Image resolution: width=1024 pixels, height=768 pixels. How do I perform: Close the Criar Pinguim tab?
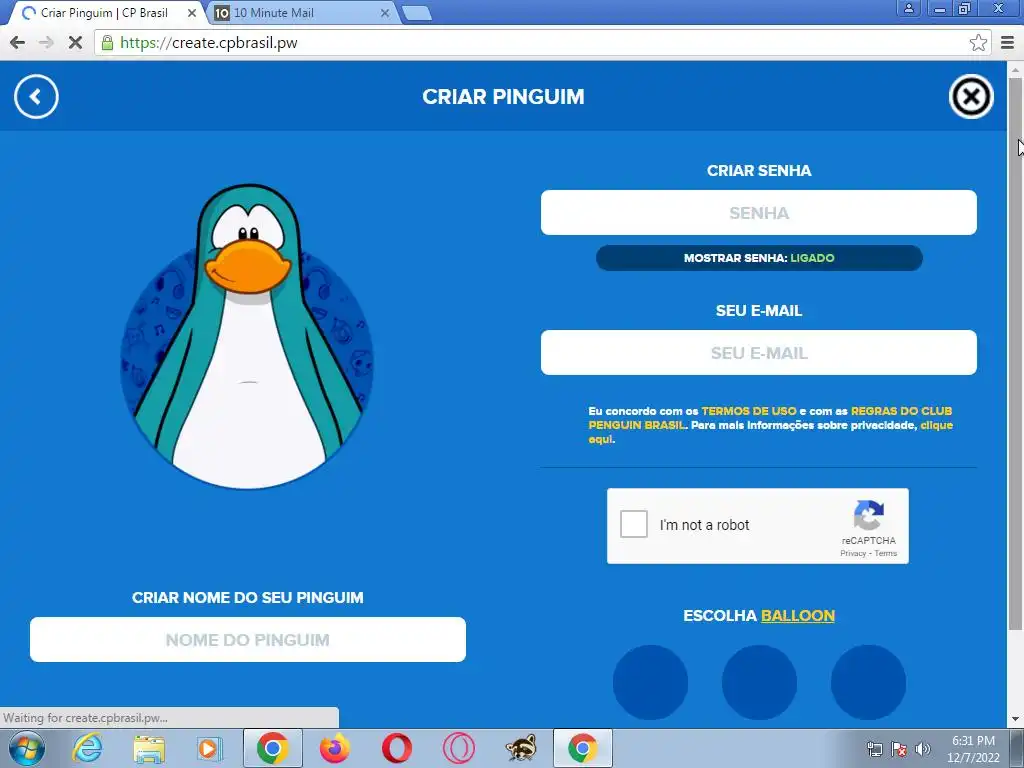(191, 12)
